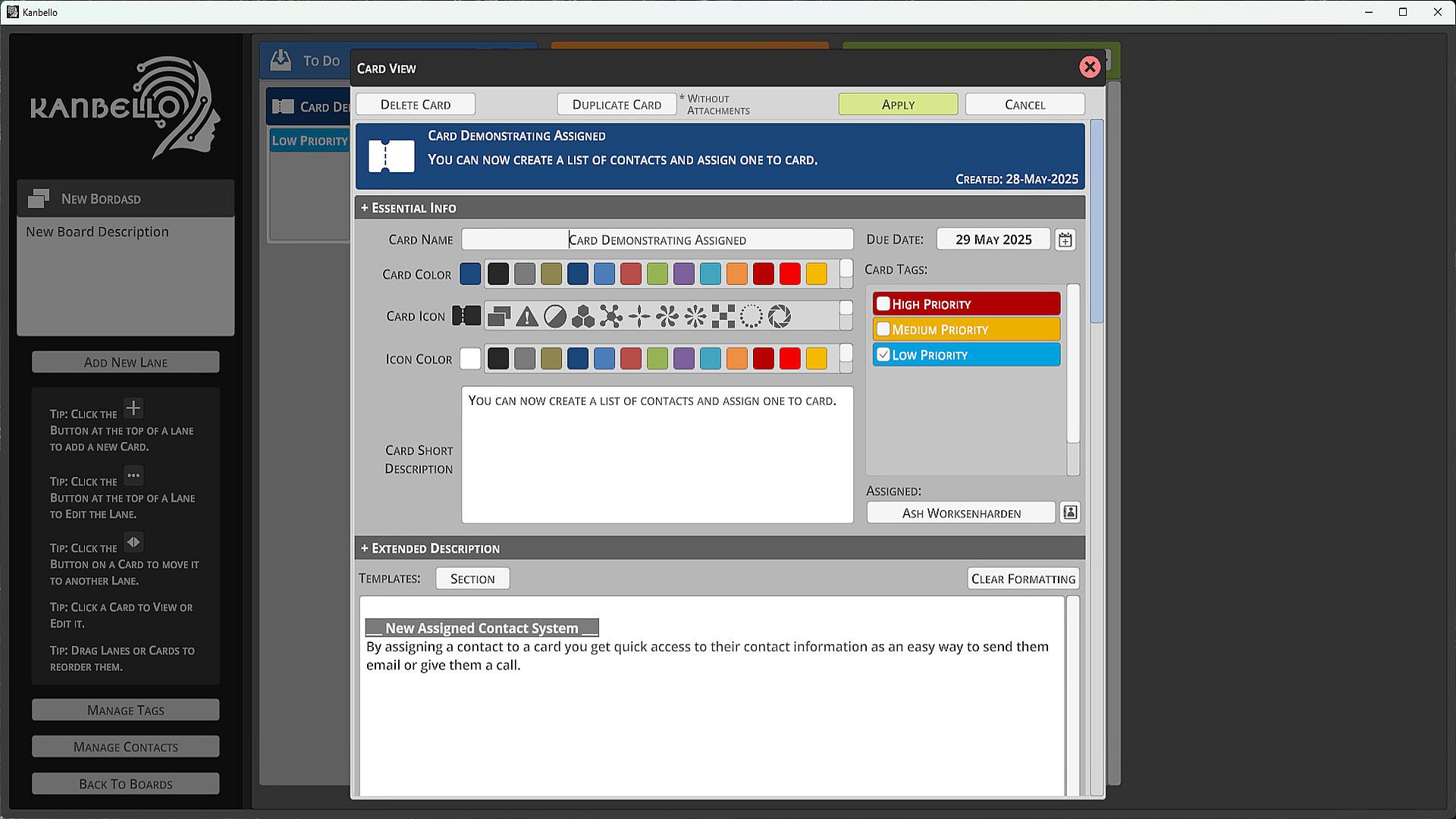
Task: Click the Duplicate Card button
Action: click(616, 105)
